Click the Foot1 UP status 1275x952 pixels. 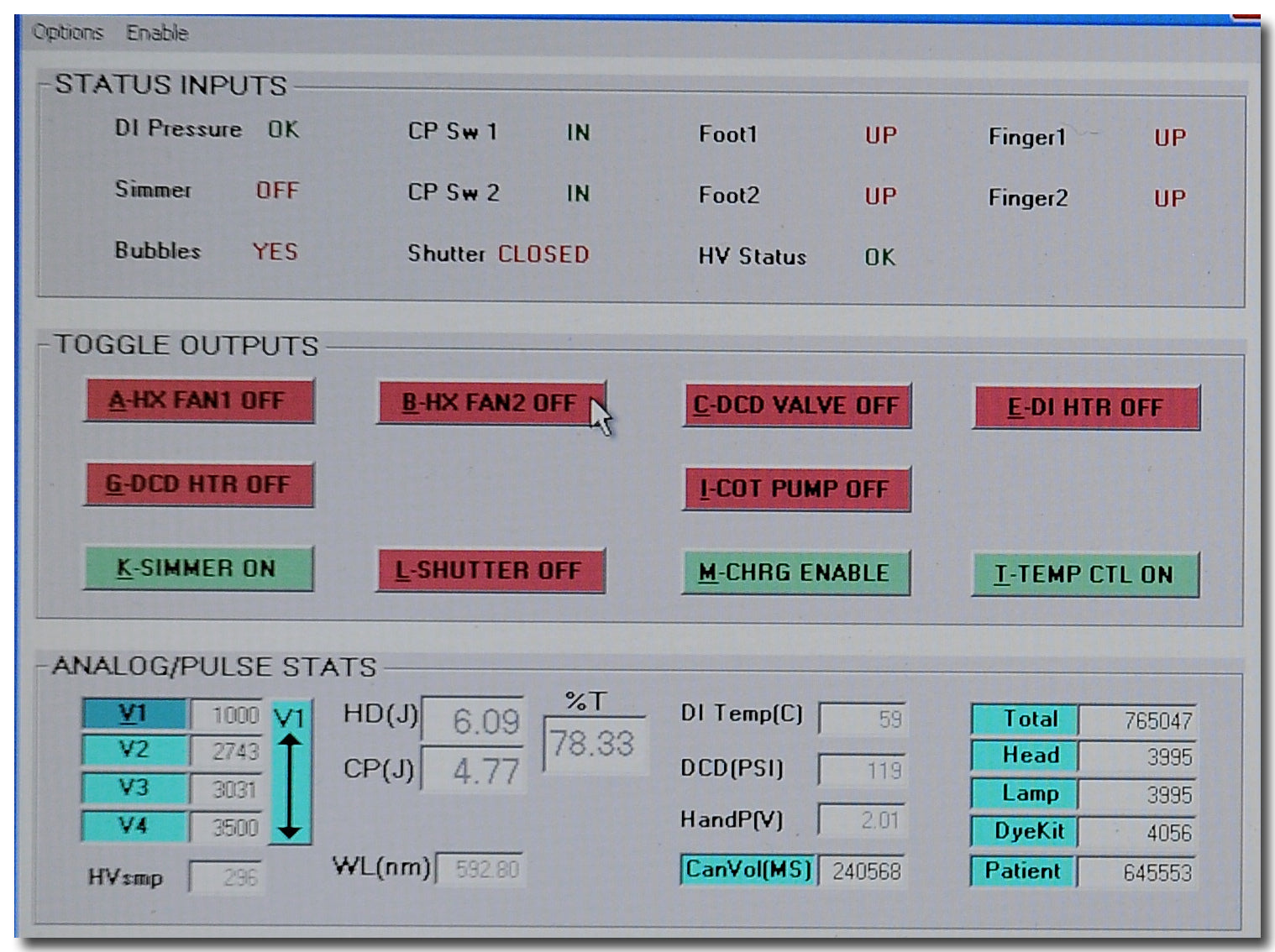pyautogui.click(x=881, y=135)
